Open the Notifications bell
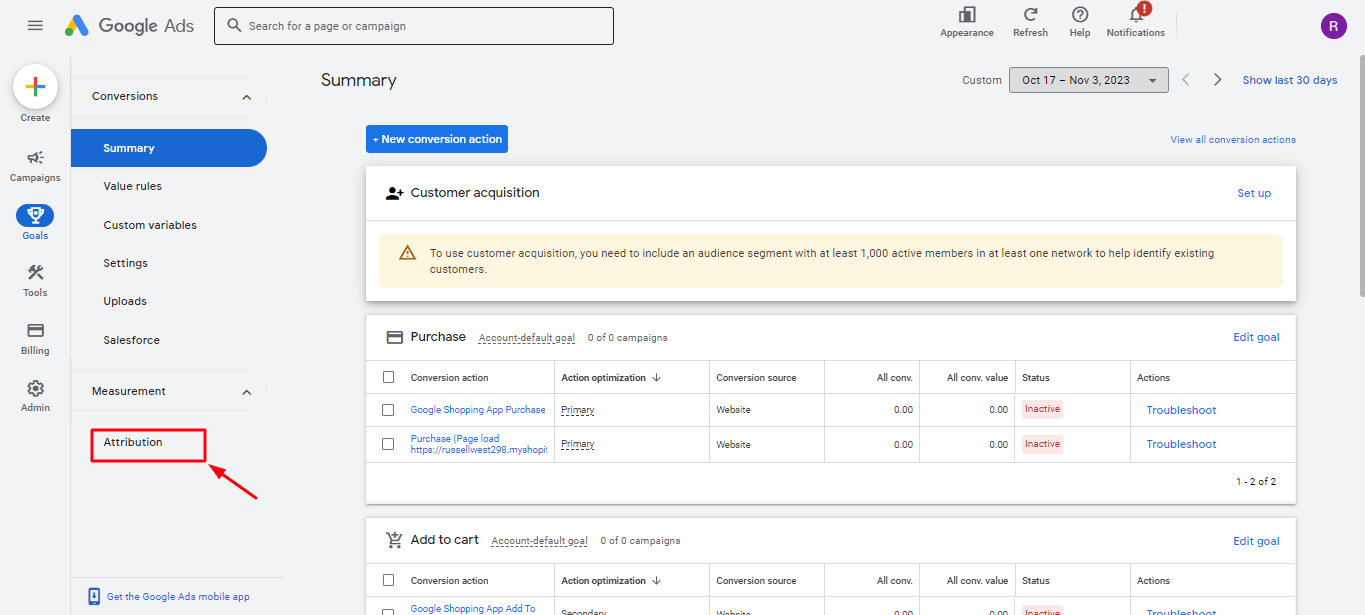Viewport: 1365px width, 615px height. click(1136, 14)
